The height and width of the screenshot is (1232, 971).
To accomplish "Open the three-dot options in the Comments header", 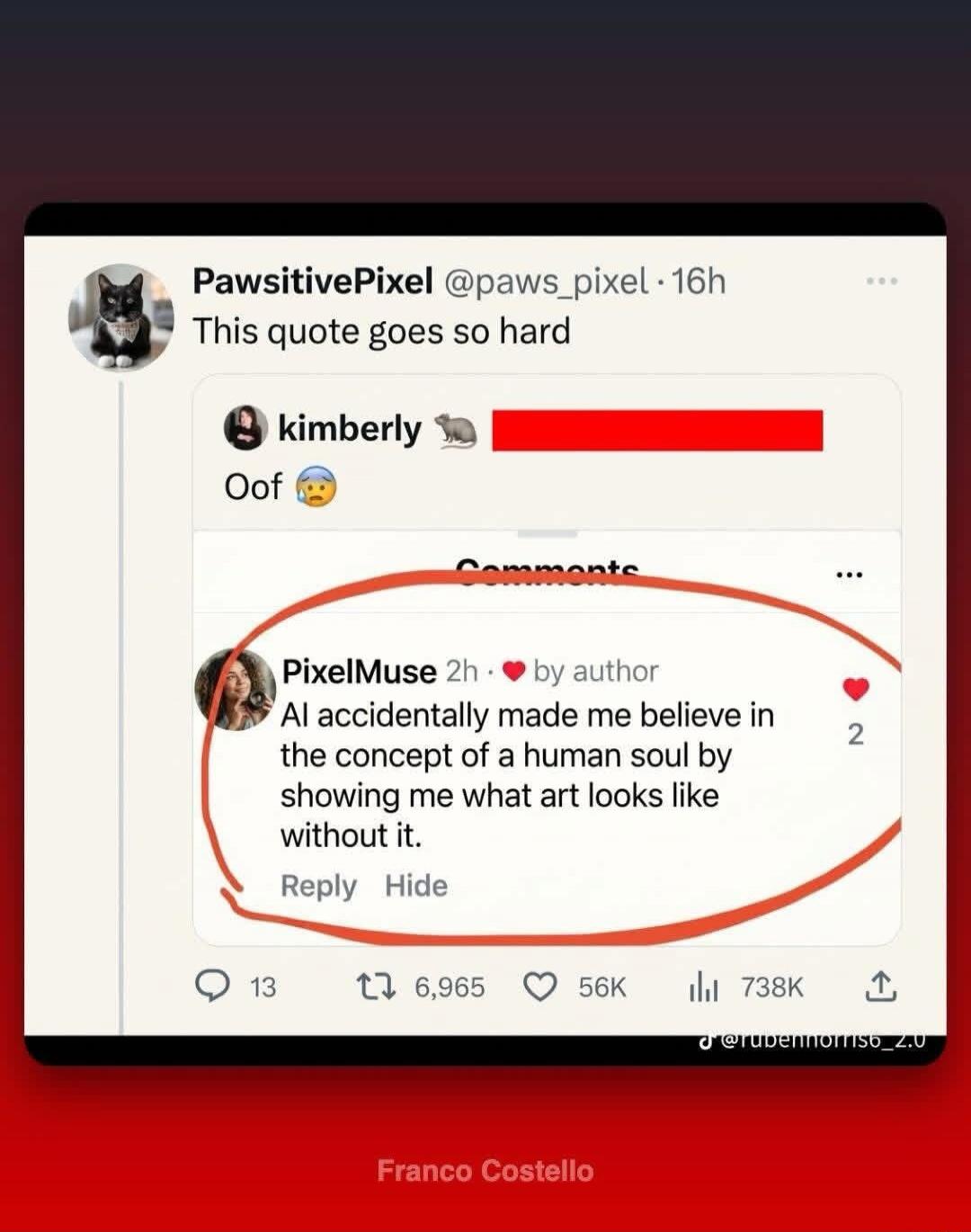I will [x=850, y=575].
